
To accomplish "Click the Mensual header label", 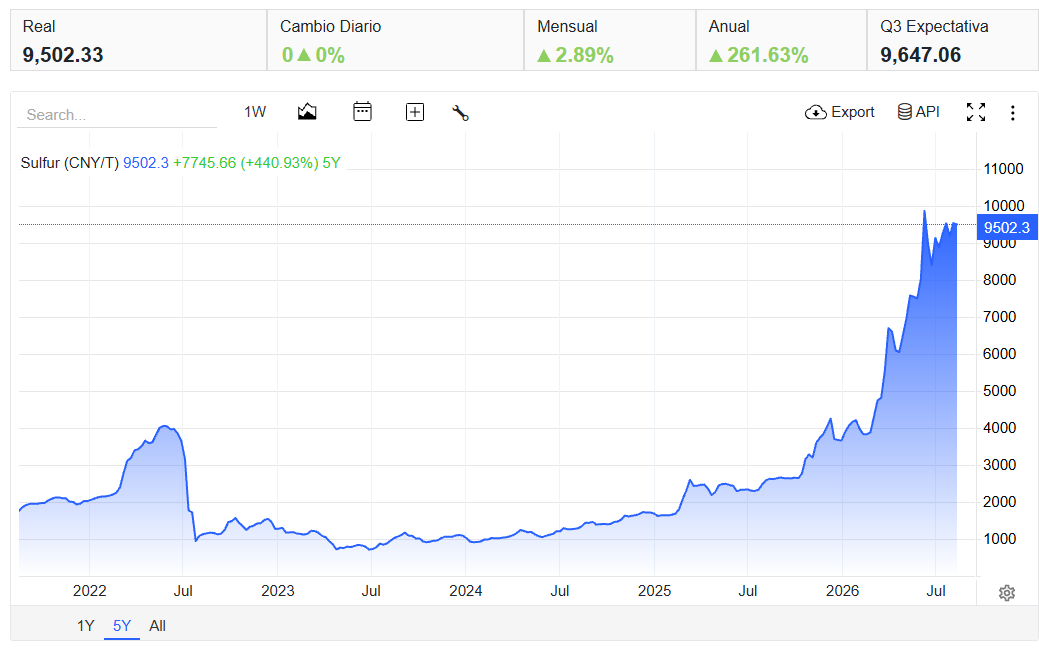I will click(567, 27).
